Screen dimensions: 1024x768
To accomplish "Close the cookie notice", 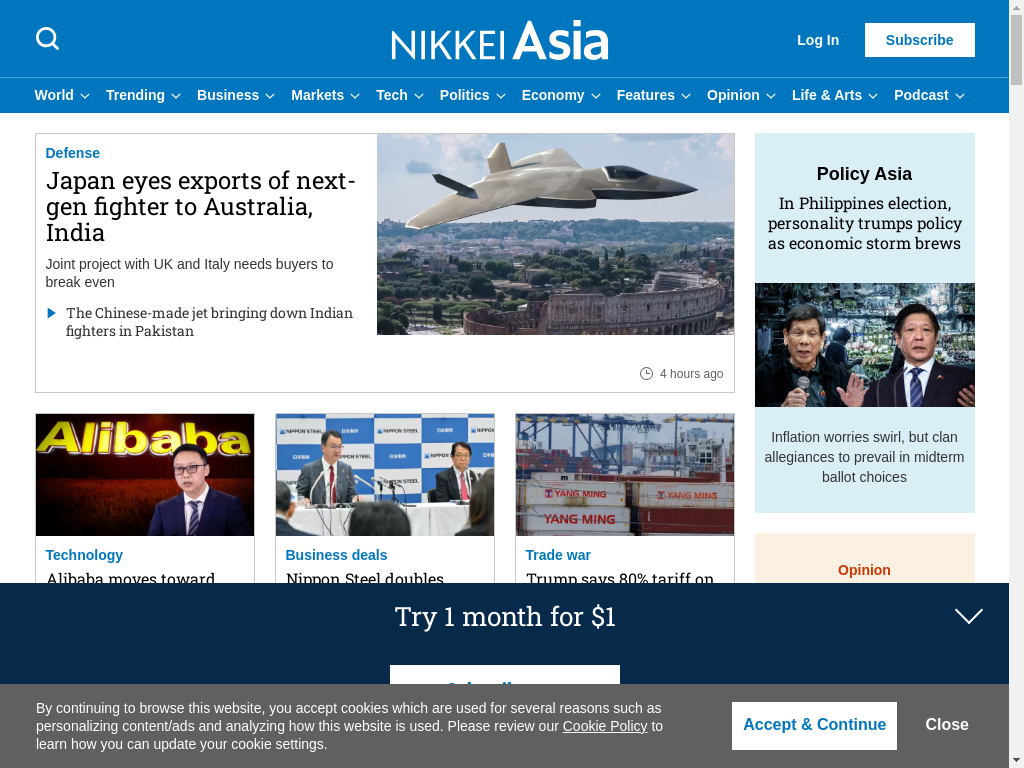I will pyautogui.click(x=947, y=725).
